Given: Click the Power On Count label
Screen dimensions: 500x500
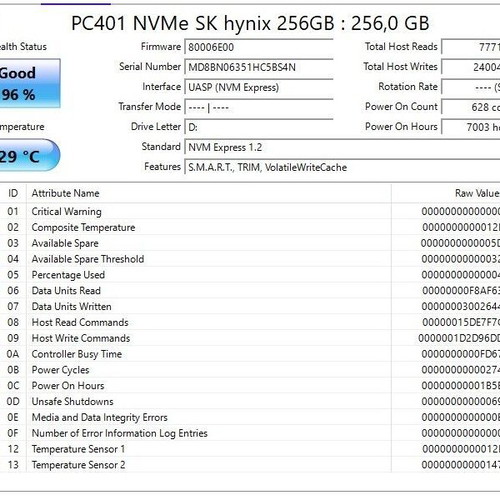Looking at the screenshot, I should 401,107.
